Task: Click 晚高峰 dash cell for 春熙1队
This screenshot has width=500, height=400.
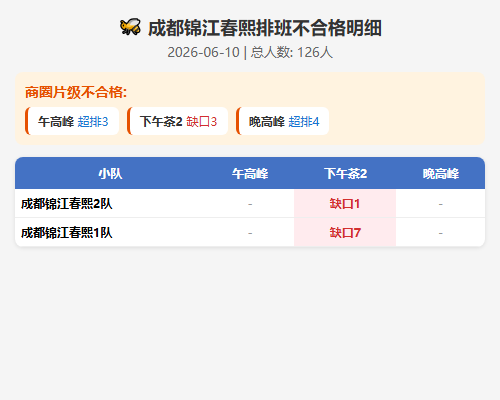Action: pyautogui.click(x=441, y=233)
